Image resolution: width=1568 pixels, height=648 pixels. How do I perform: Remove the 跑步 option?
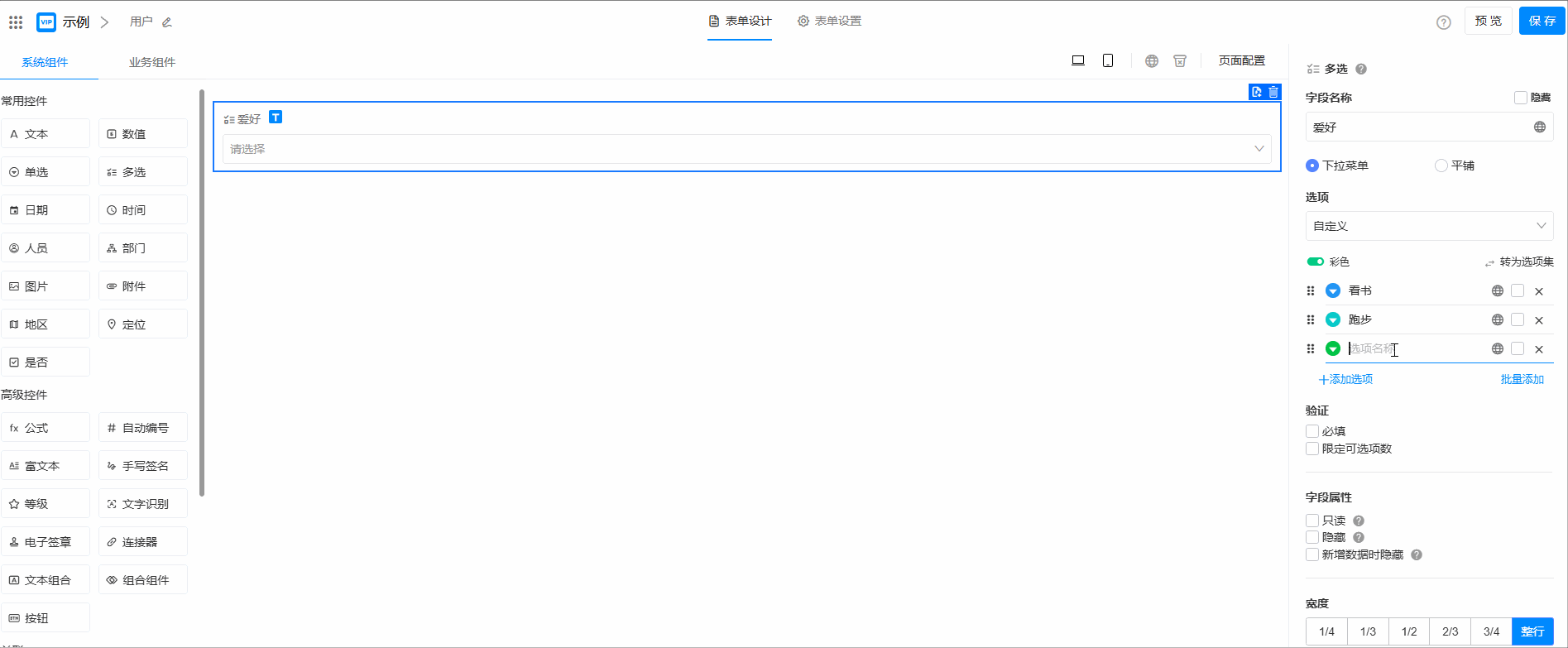1539,320
